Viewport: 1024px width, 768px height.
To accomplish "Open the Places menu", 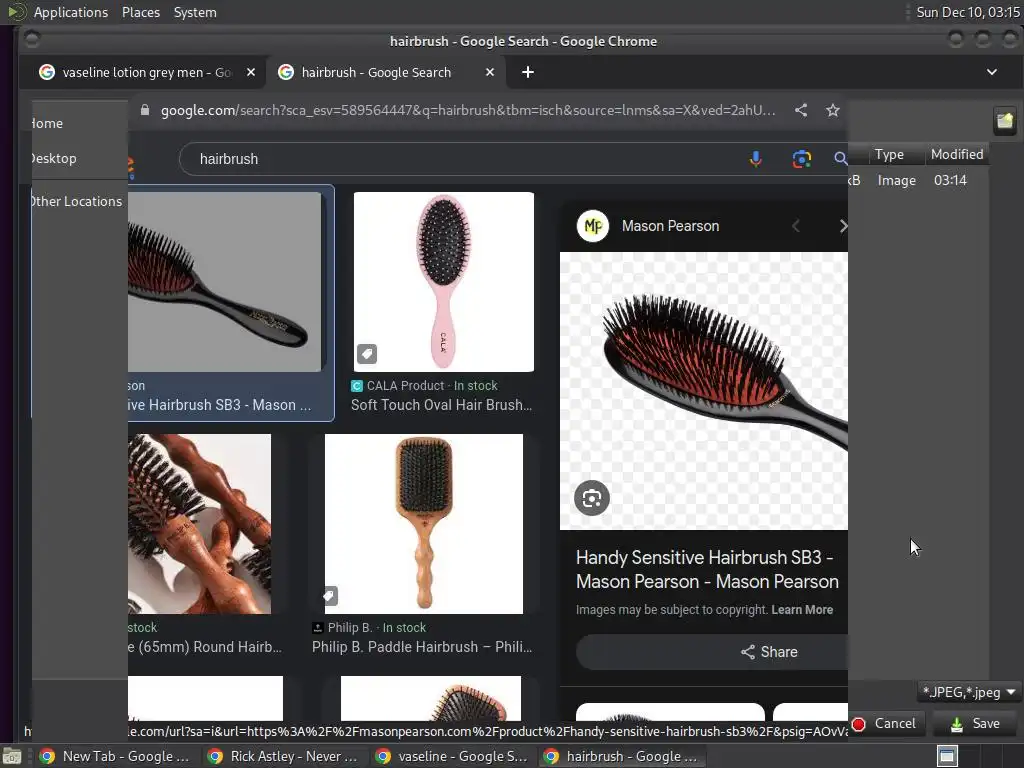I will tap(140, 12).
